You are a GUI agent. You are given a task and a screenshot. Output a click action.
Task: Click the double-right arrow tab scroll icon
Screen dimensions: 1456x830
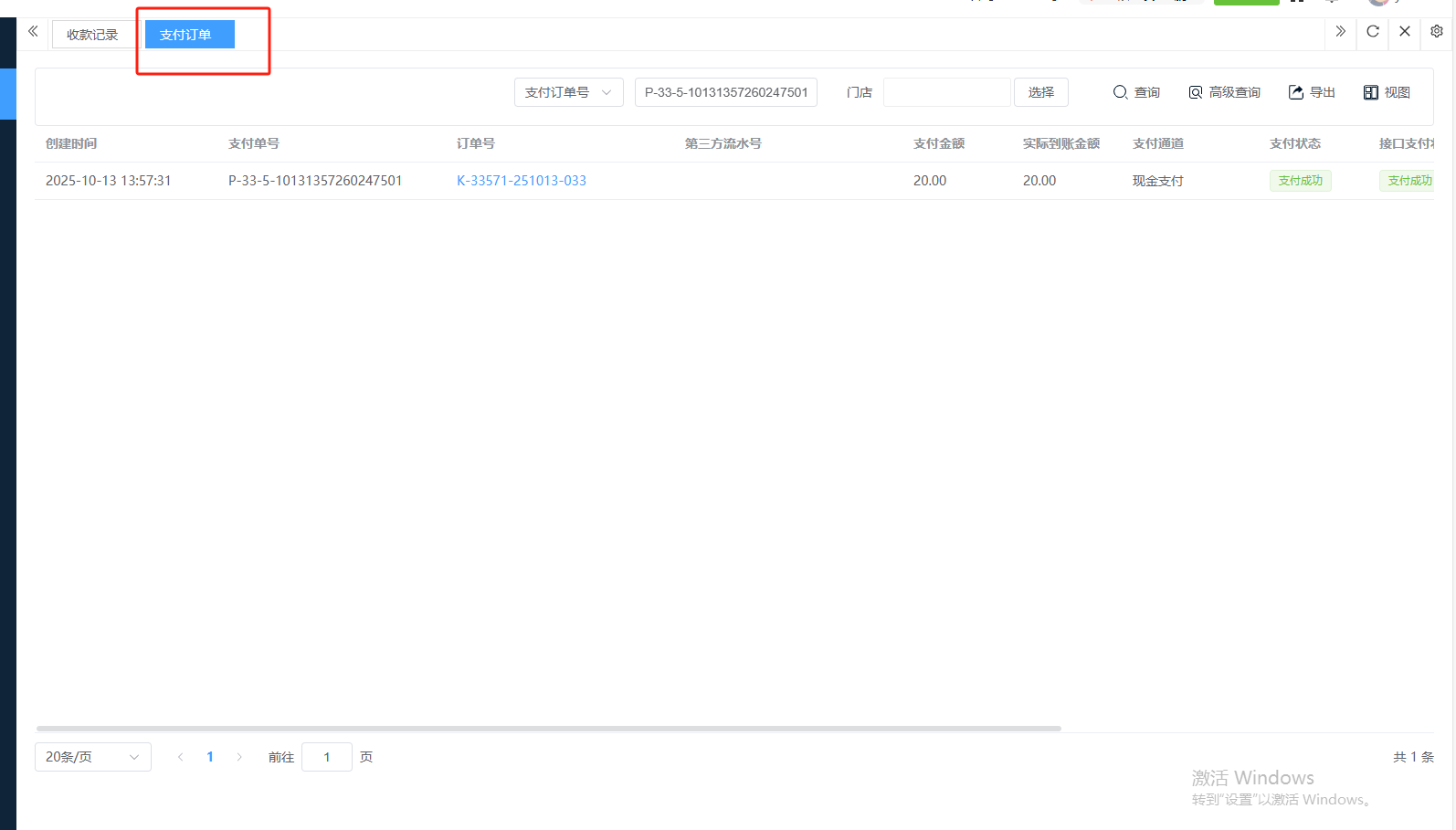[1340, 32]
